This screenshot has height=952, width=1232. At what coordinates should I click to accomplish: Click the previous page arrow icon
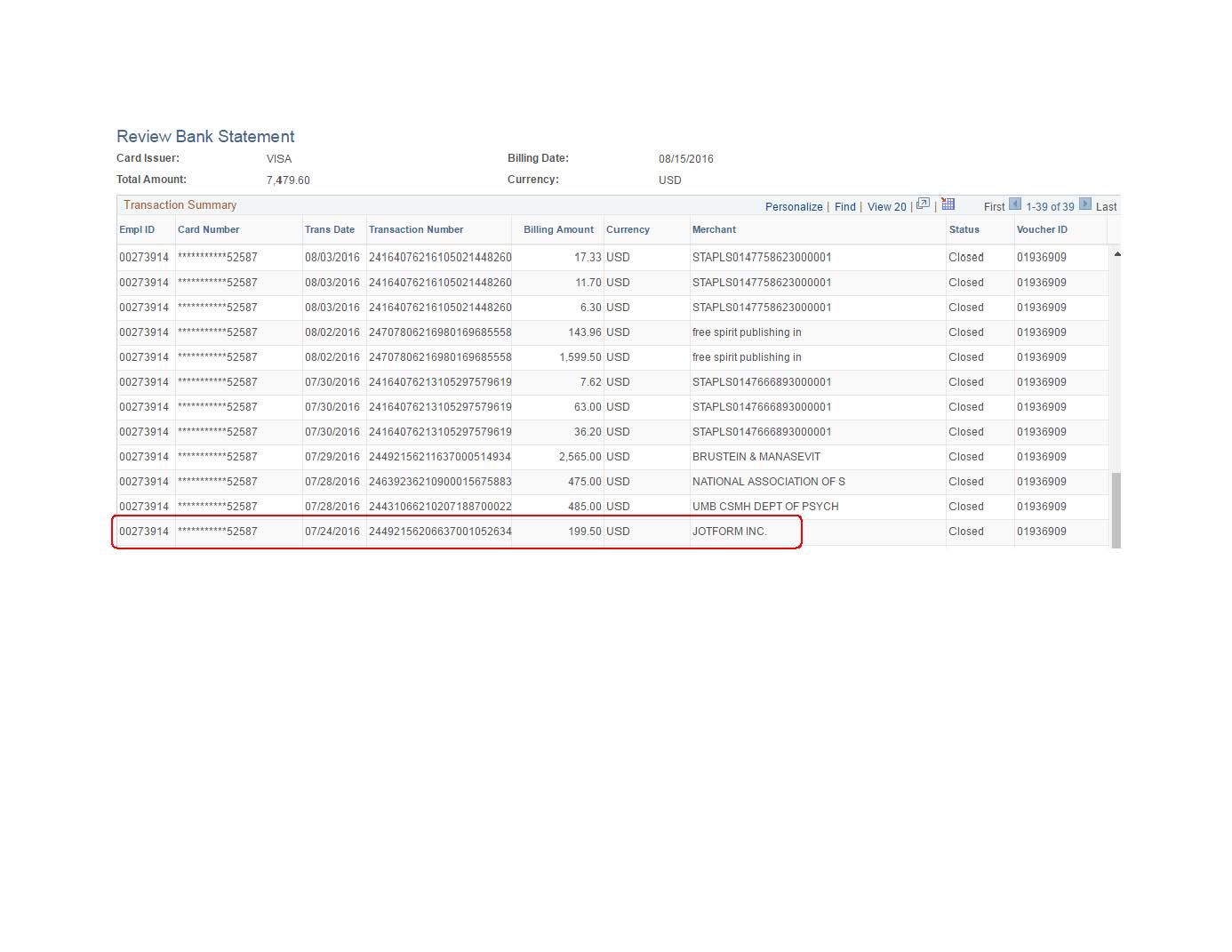(x=1015, y=204)
